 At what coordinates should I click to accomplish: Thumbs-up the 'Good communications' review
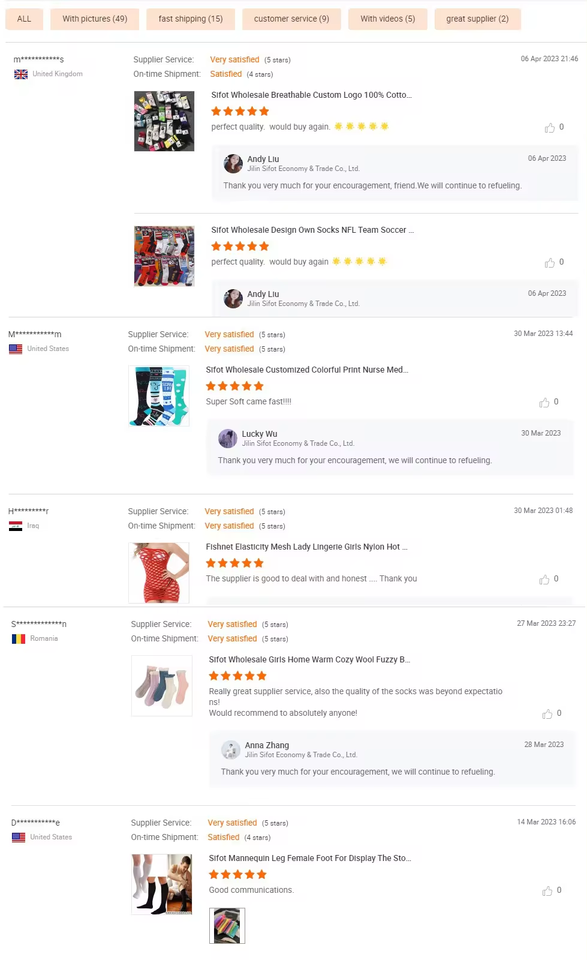pyautogui.click(x=547, y=891)
